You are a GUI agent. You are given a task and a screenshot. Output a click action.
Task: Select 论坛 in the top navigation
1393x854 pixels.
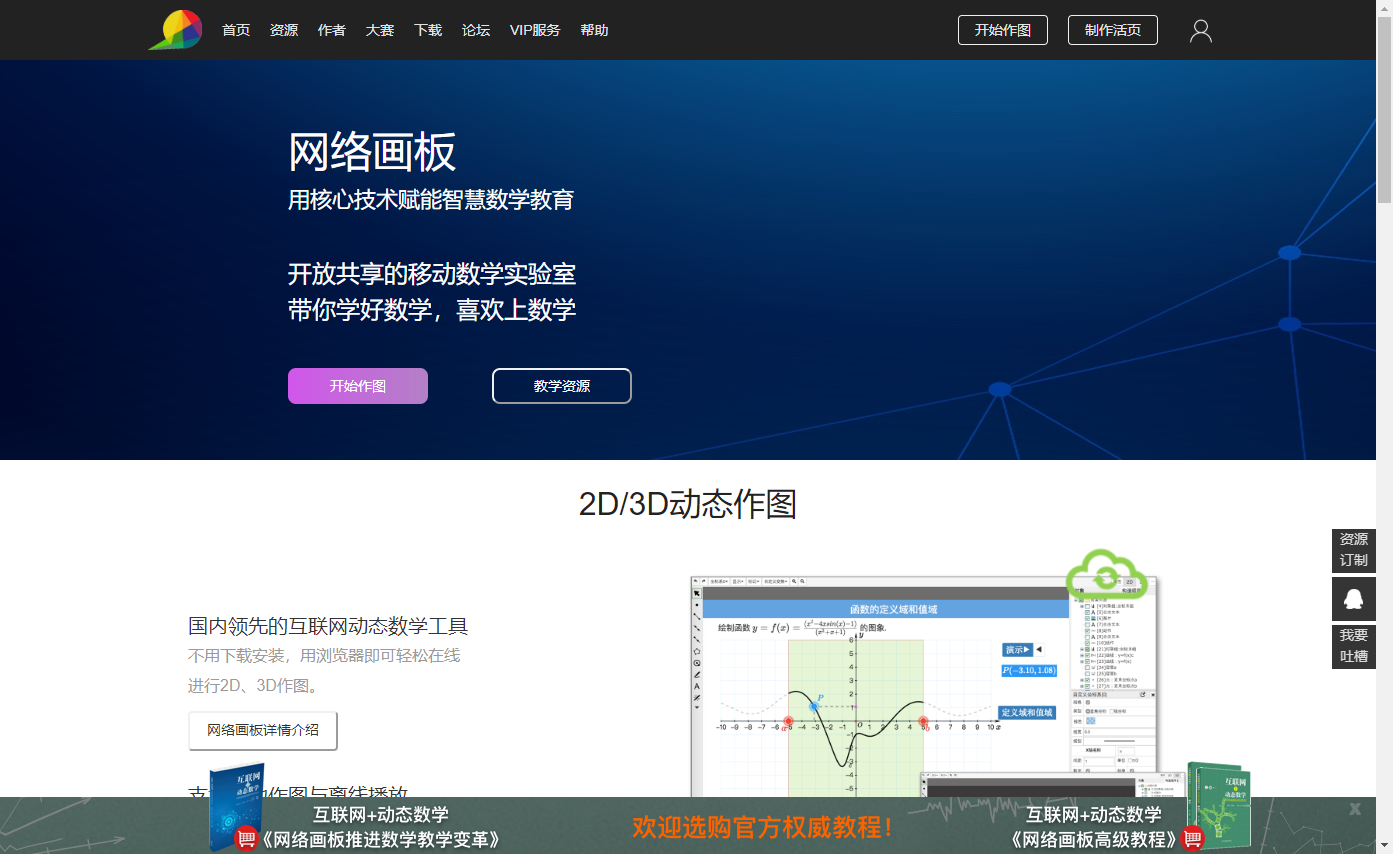(x=476, y=30)
